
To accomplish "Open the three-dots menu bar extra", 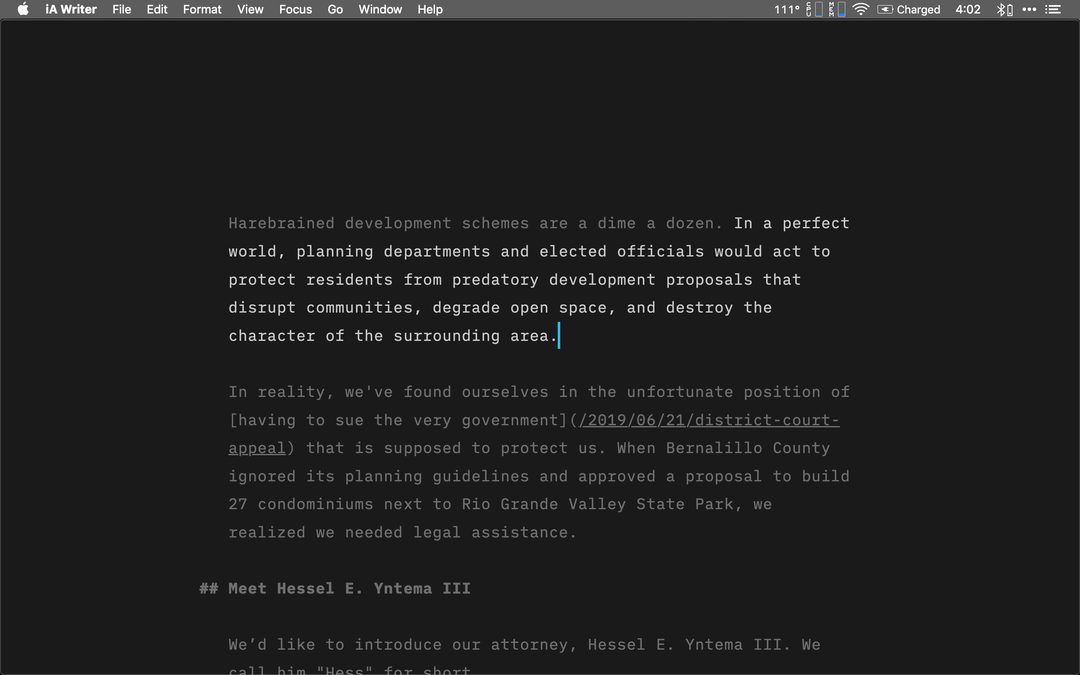I will (x=1029, y=9).
